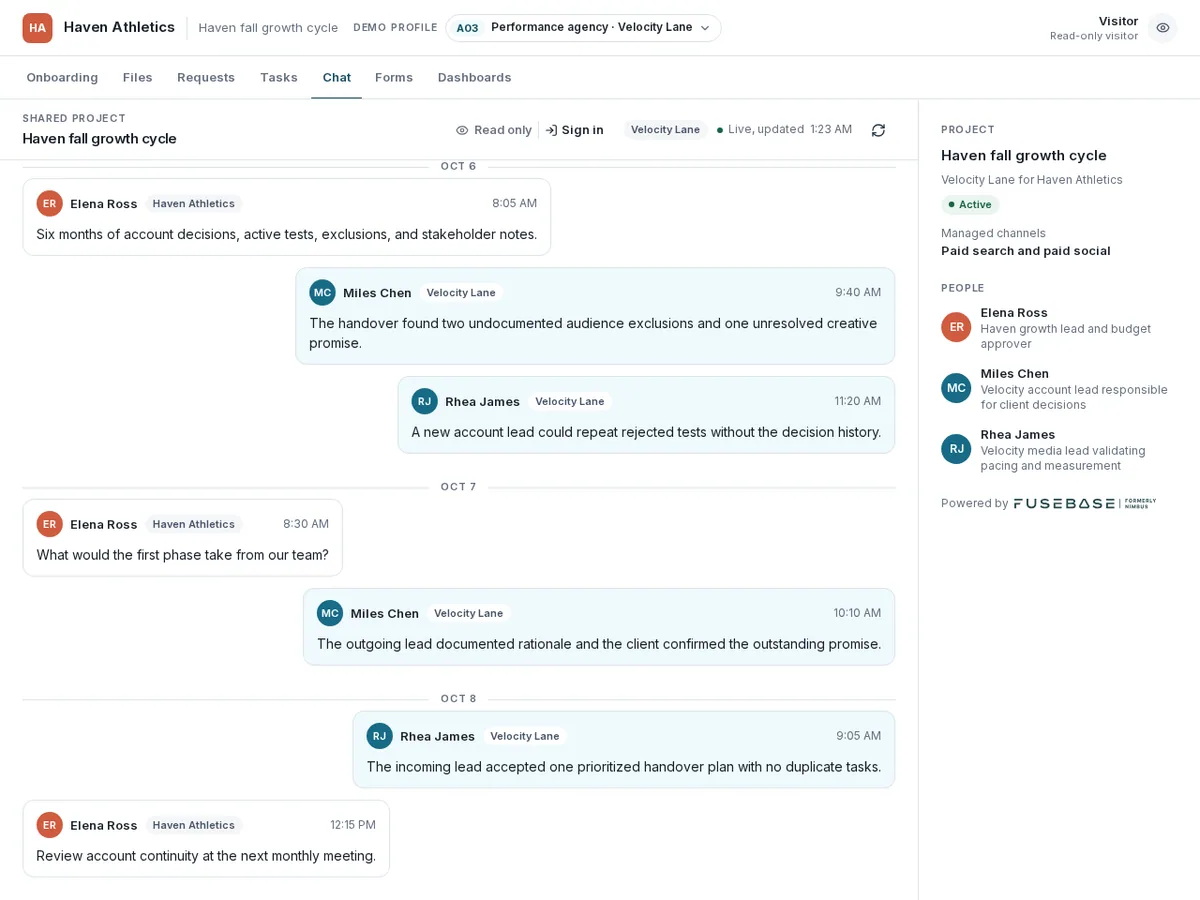Go to the Tasks tab
Screen dimensions: 1200x900
pos(279,77)
